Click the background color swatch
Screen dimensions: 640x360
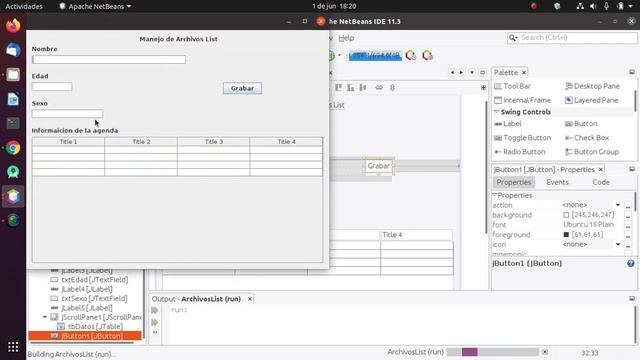(566, 215)
